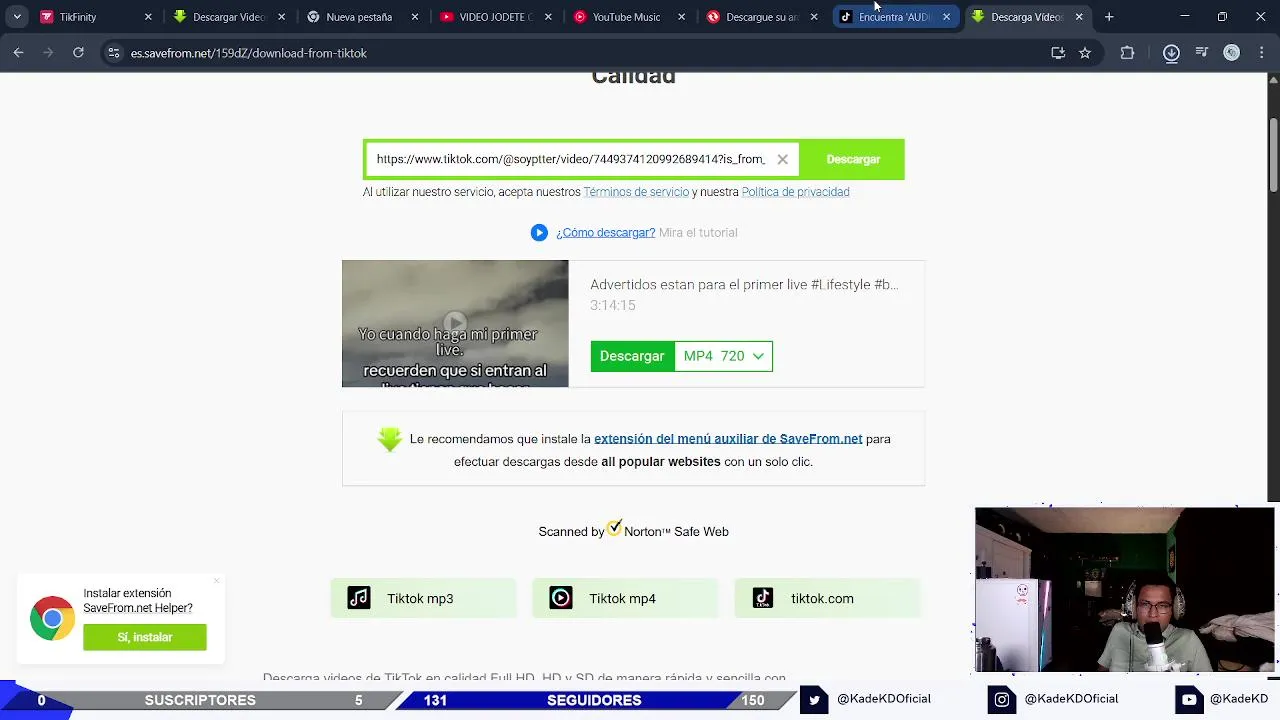Open a new browser tab
Viewport: 1280px width, 720px height.
click(x=1109, y=17)
